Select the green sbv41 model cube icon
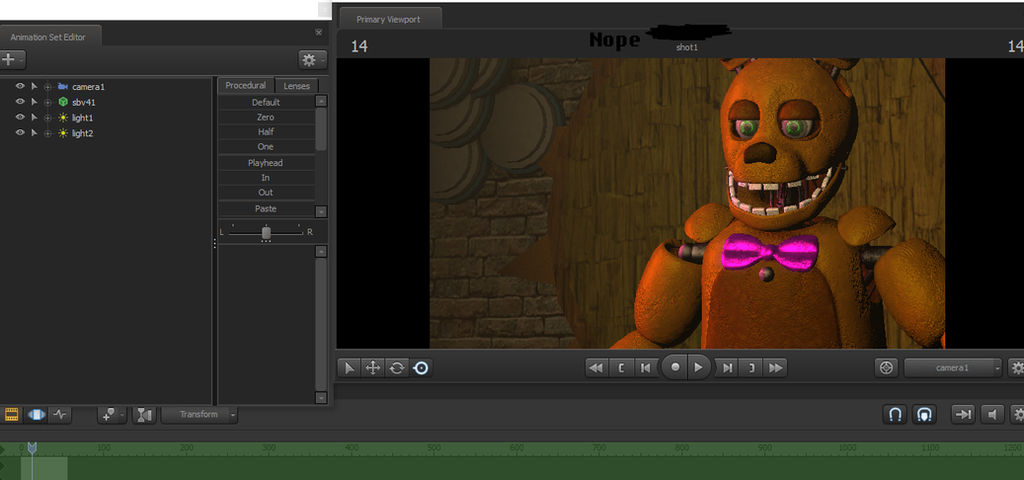This screenshot has height=480, width=1024. [x=63, y=102]
